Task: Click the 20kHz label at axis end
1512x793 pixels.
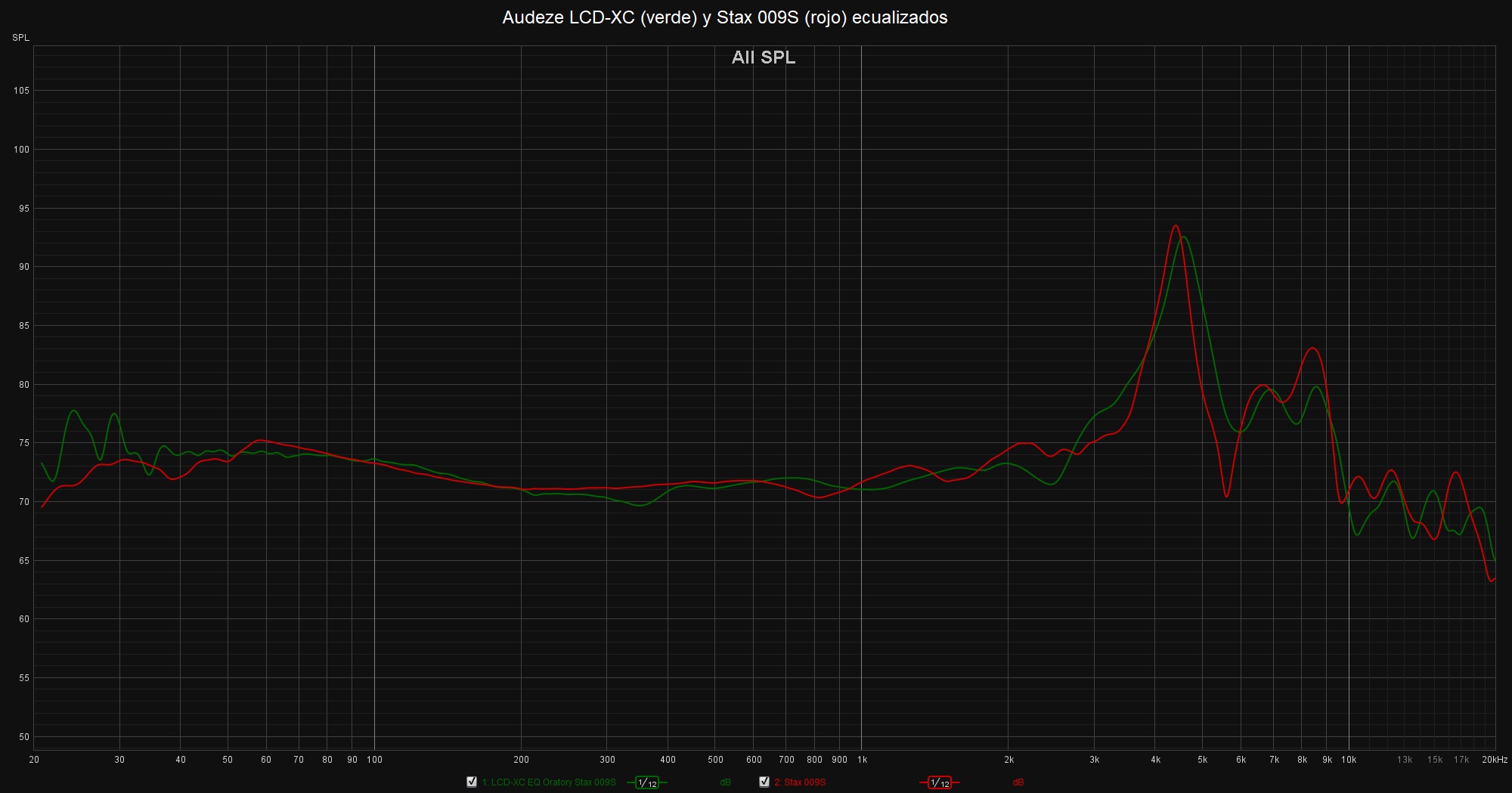Action: point(1494,760)
